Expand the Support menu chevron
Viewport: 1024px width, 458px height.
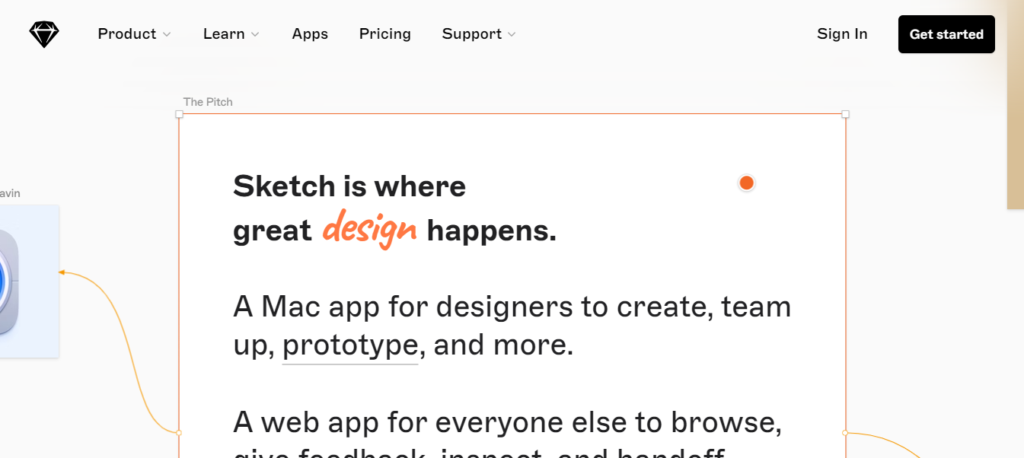511,35
